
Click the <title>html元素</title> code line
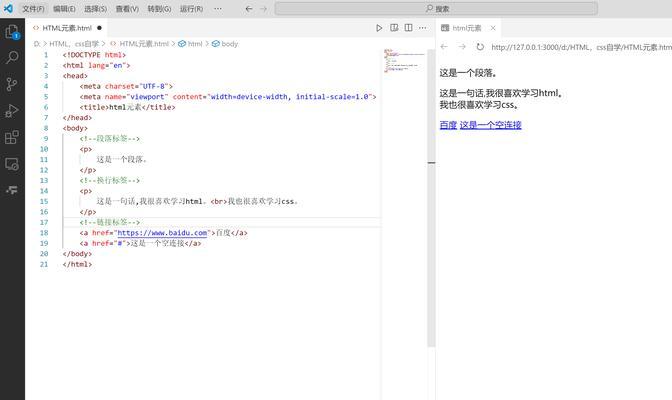click(x=127, y=107)
